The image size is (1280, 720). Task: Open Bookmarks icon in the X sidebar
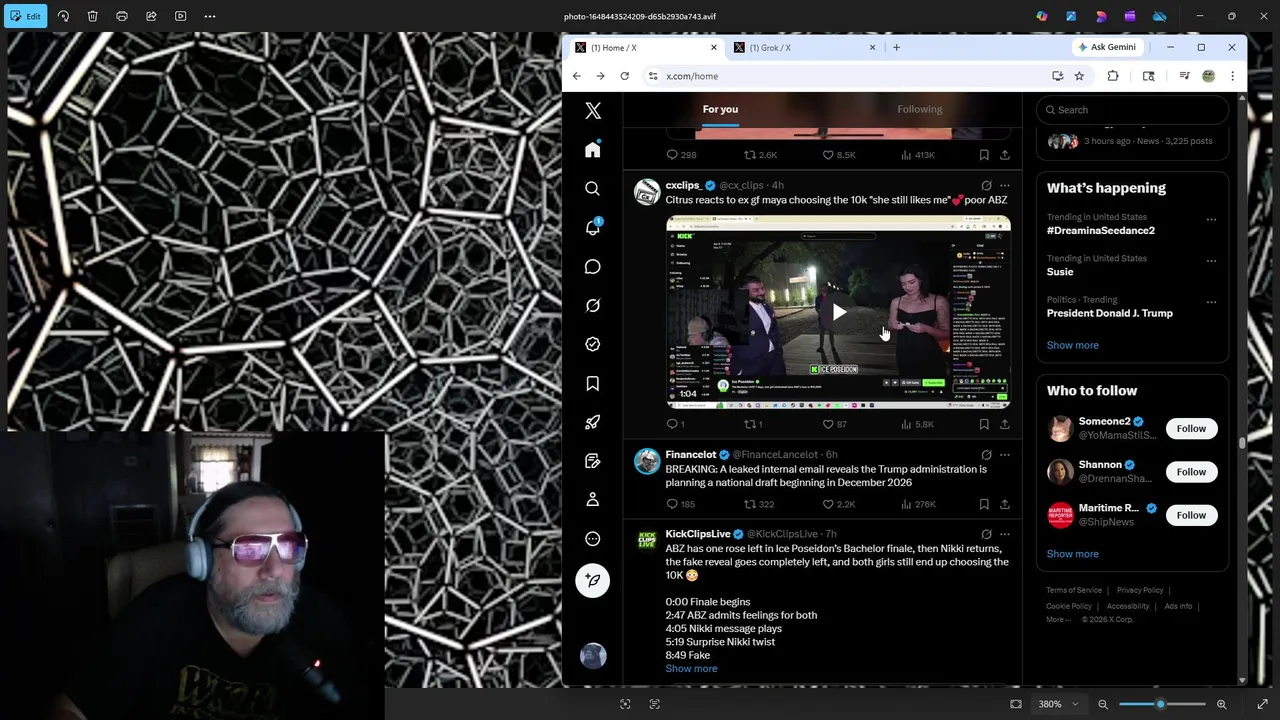(593, 383)
